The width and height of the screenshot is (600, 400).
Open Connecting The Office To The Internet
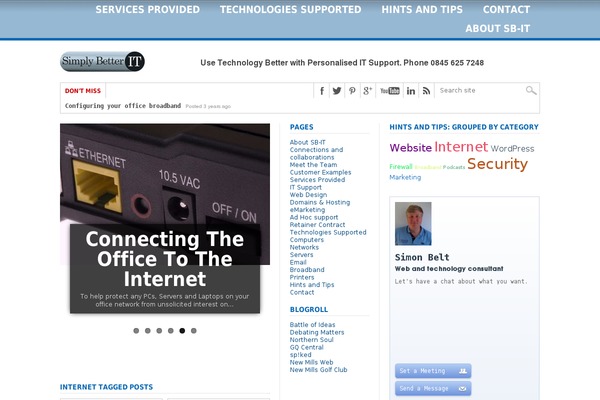coord(165,259)
